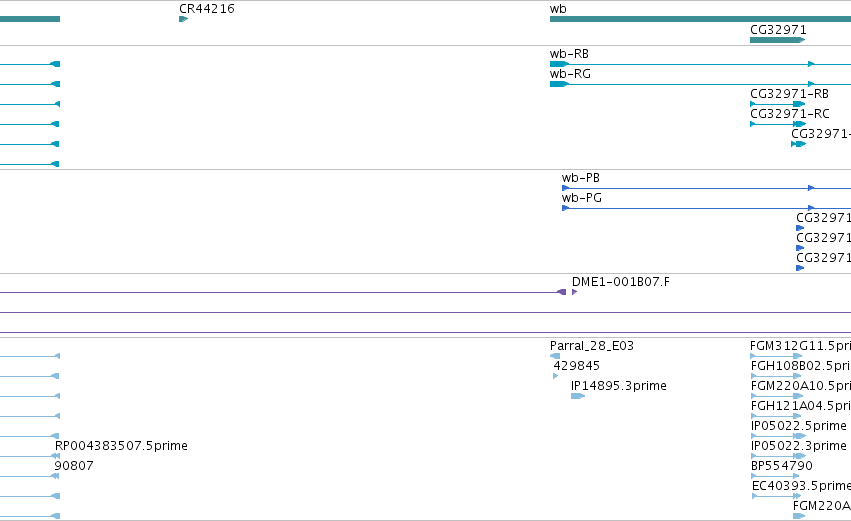Click the Parral_28_E03 EST label

(x=592, y=346)
